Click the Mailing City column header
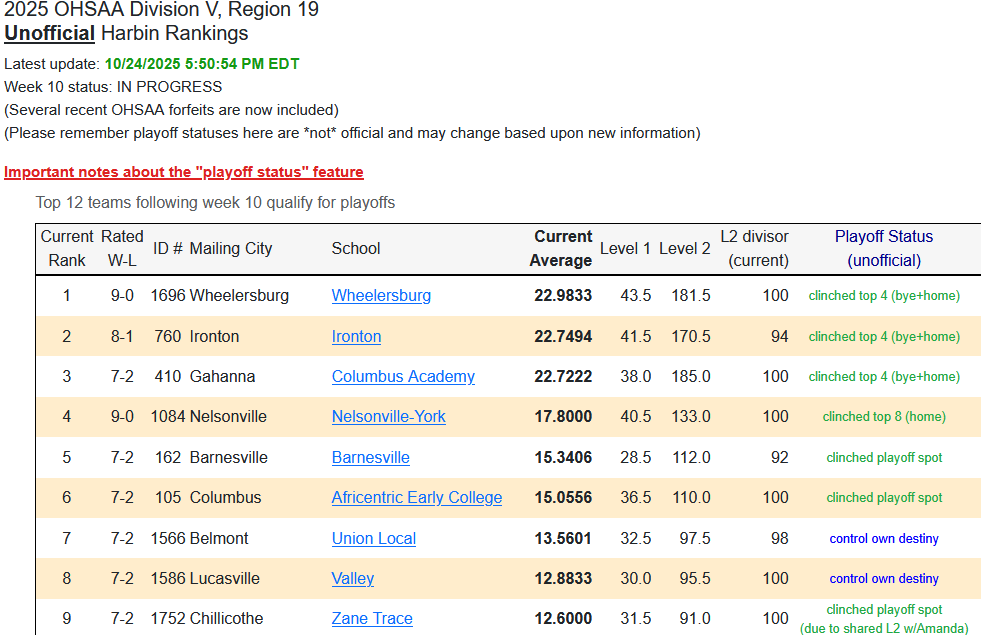The height and width of the screenshot is (635, 981). 230,248
